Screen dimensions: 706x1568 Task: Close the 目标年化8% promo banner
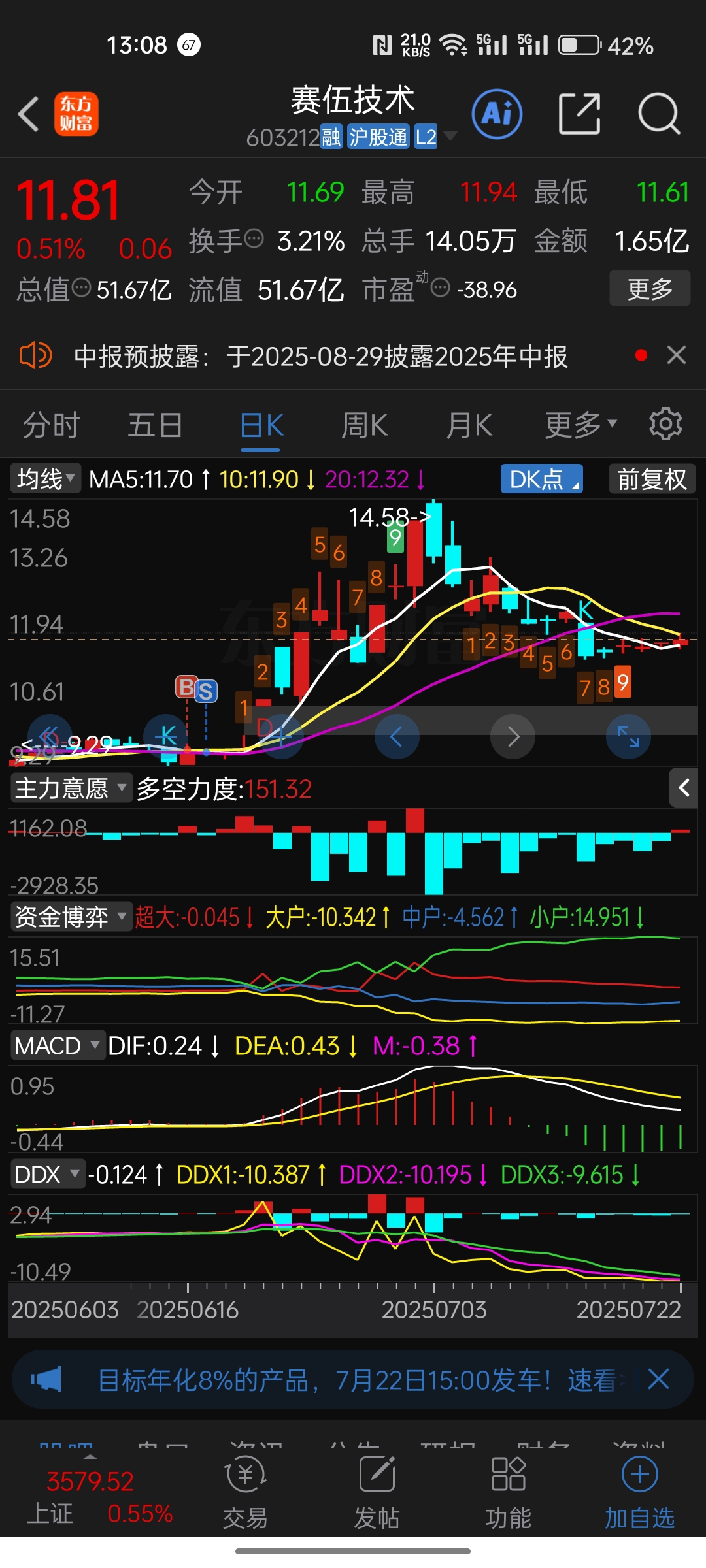coord(658,1379)
